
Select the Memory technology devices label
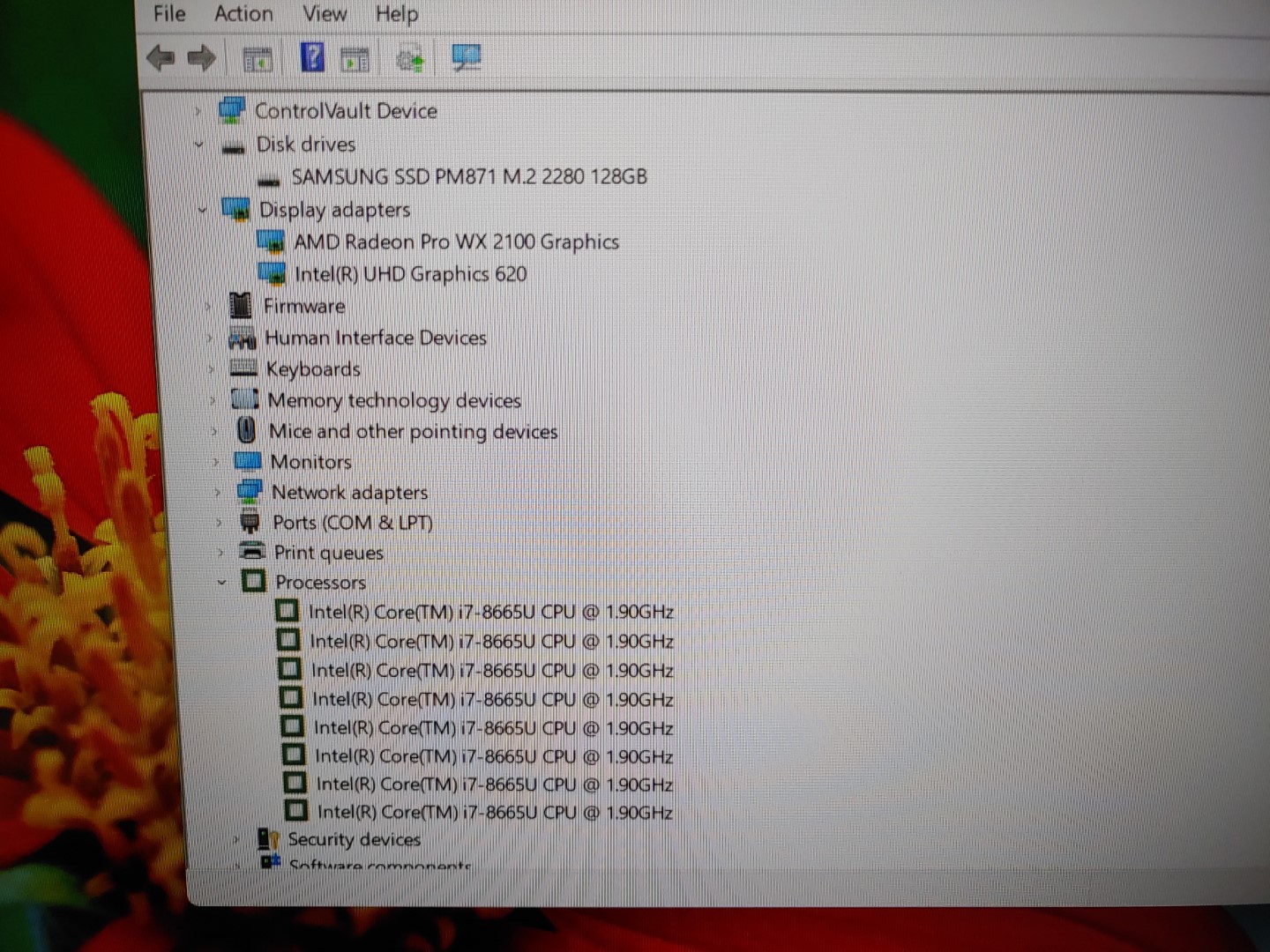coord(394,400)
